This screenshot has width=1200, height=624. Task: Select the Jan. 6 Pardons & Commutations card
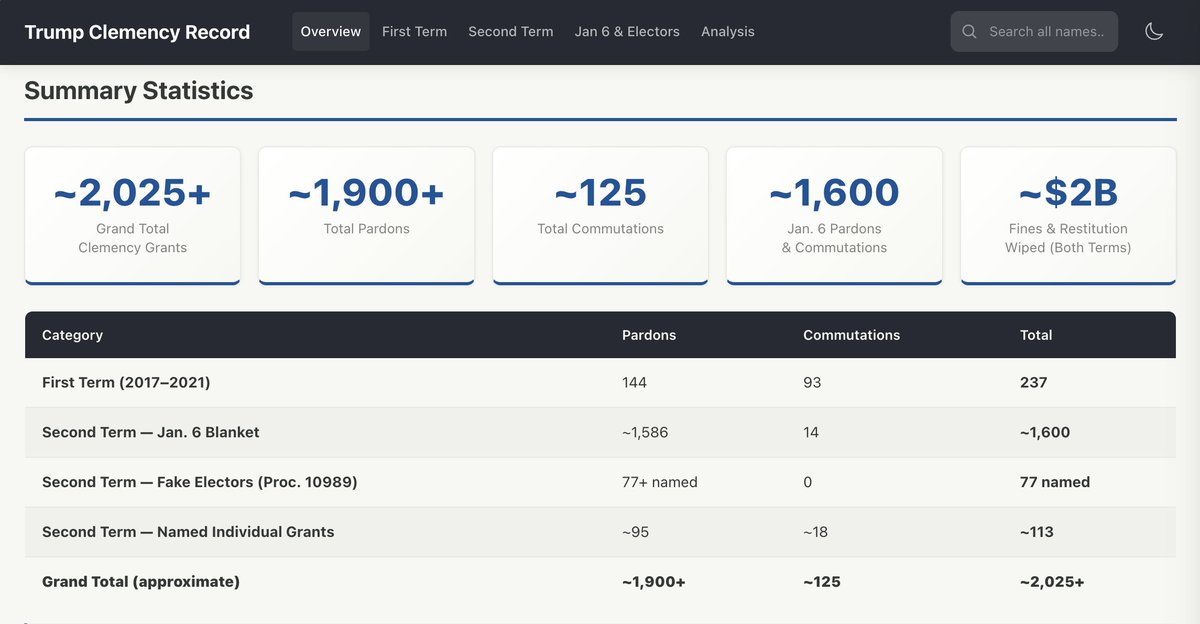834,215
